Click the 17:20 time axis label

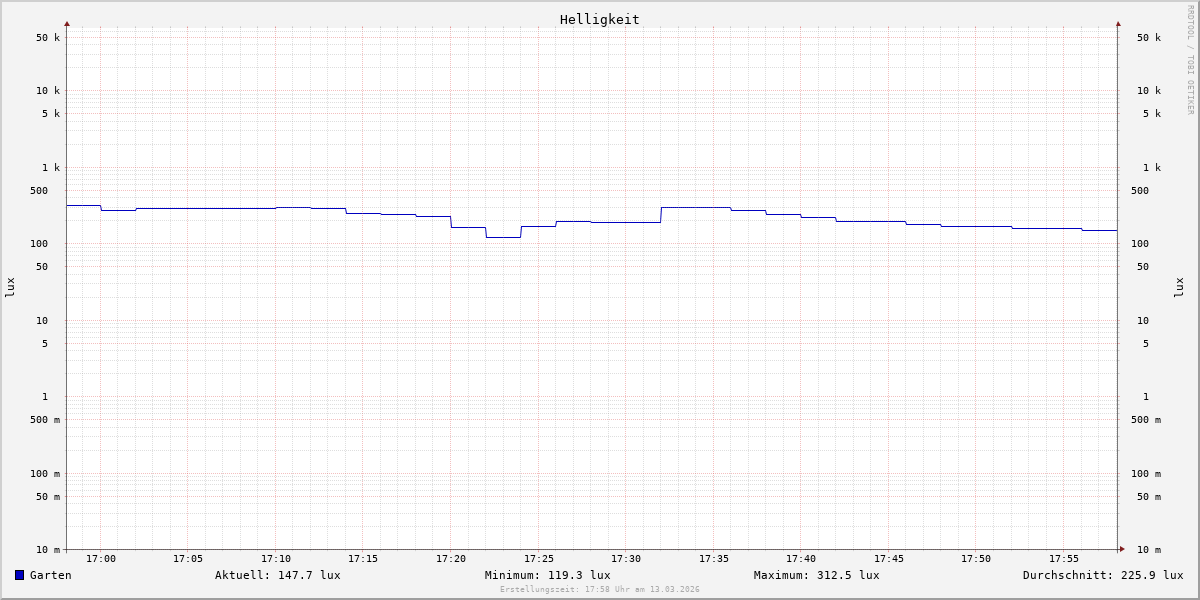click(x=451, y=559)
